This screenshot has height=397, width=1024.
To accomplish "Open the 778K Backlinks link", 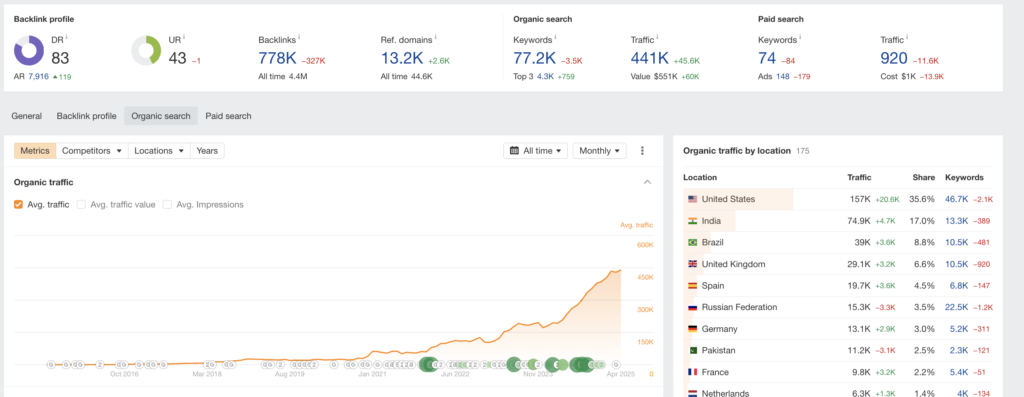I will pyautogui.click(x=278, y=58).
